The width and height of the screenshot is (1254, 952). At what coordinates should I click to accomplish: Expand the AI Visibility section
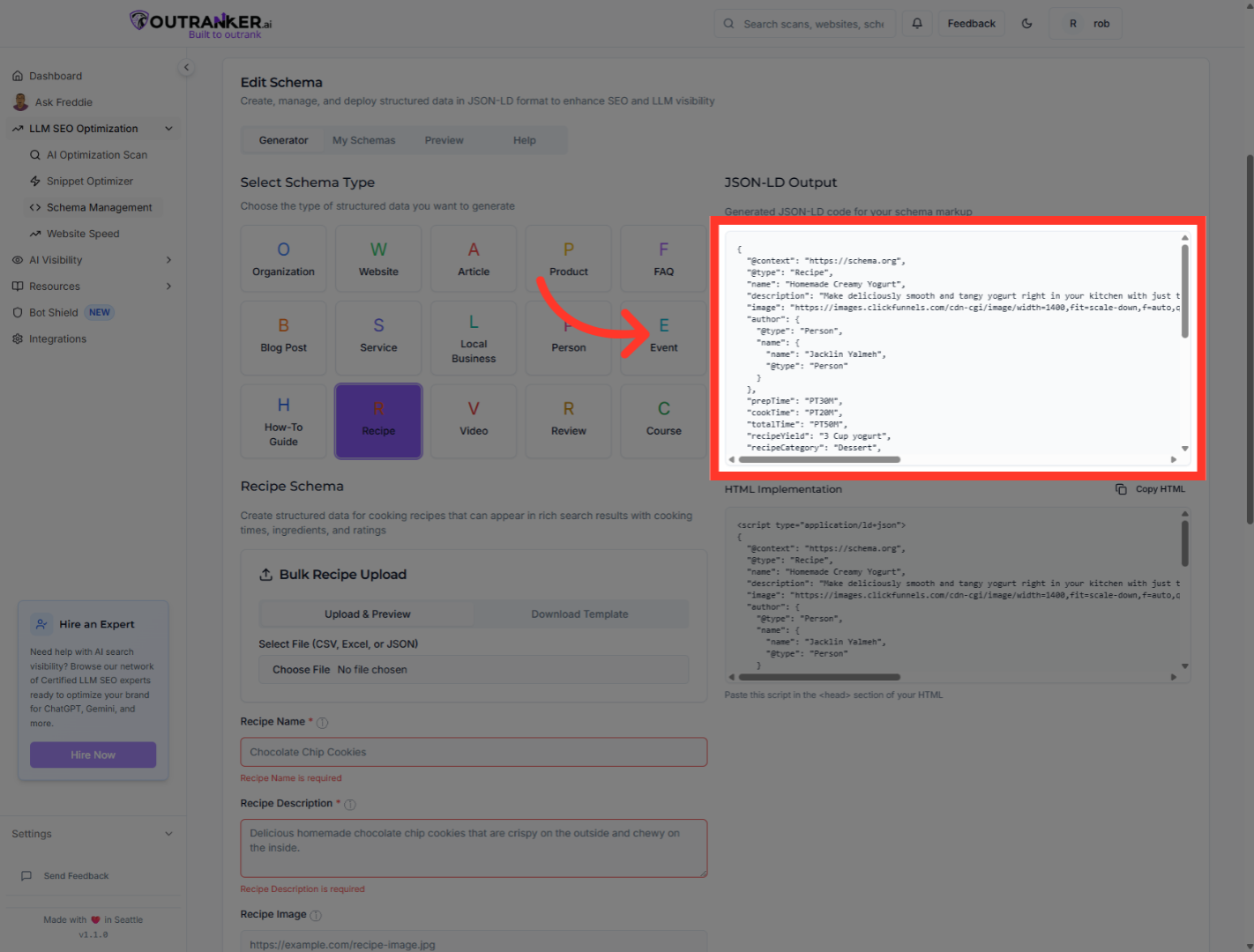pyautogui.click(x=168, y=259)
